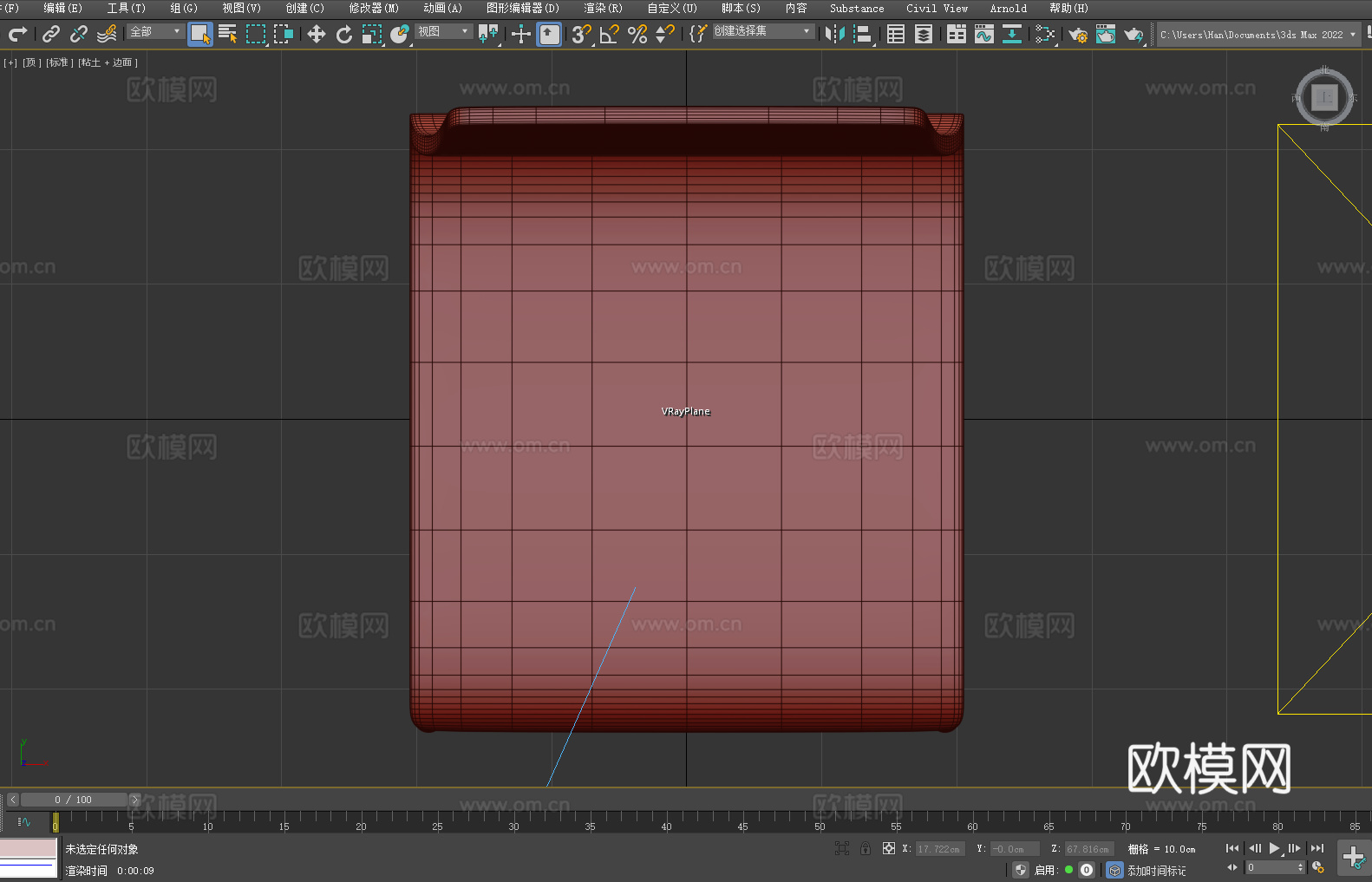Screen dimensions: 1372x882
Task: Click the Unlink Selection icon
Action: tap(79, 34)
